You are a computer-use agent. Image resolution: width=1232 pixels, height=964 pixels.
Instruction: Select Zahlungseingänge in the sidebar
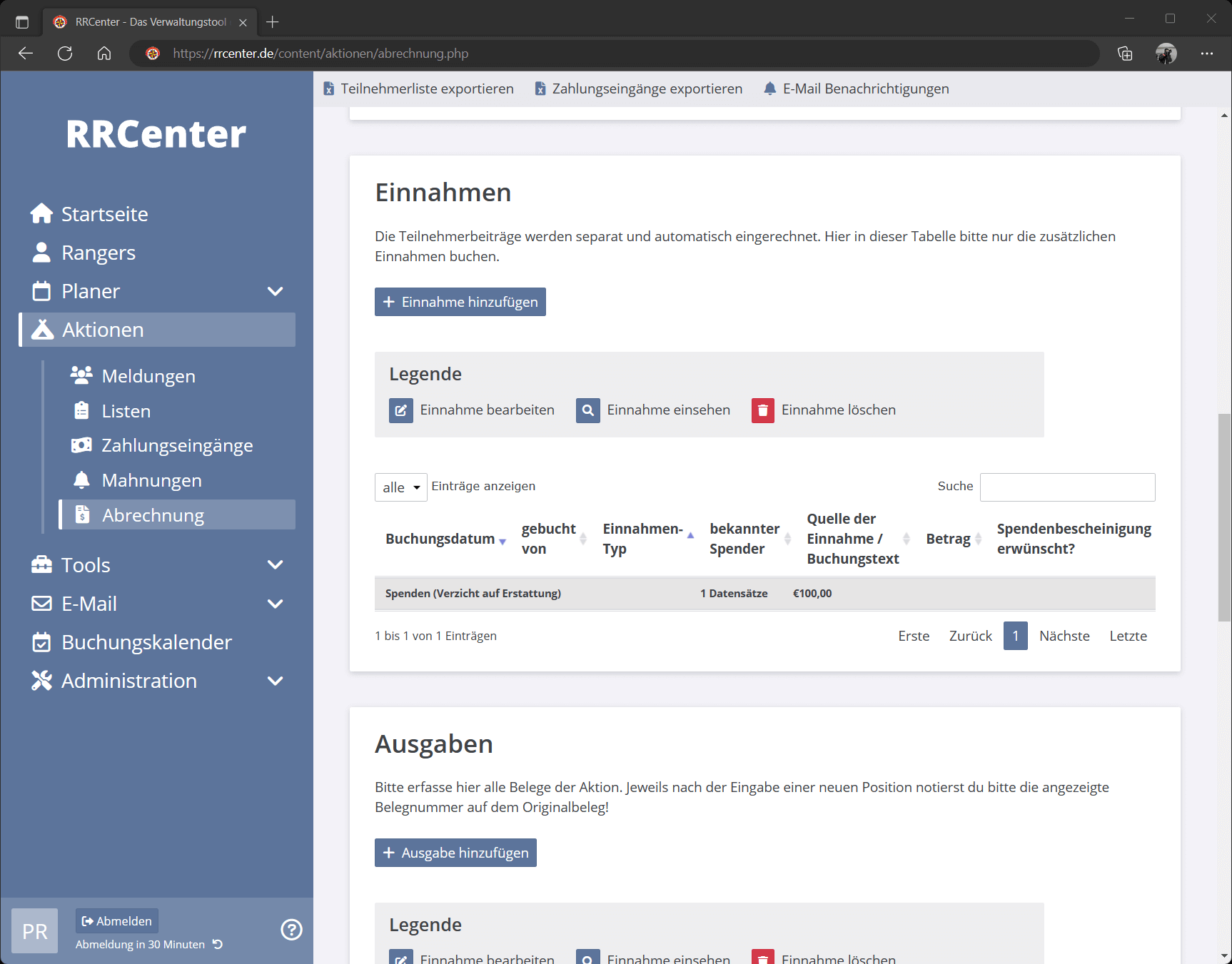point(176,445)
